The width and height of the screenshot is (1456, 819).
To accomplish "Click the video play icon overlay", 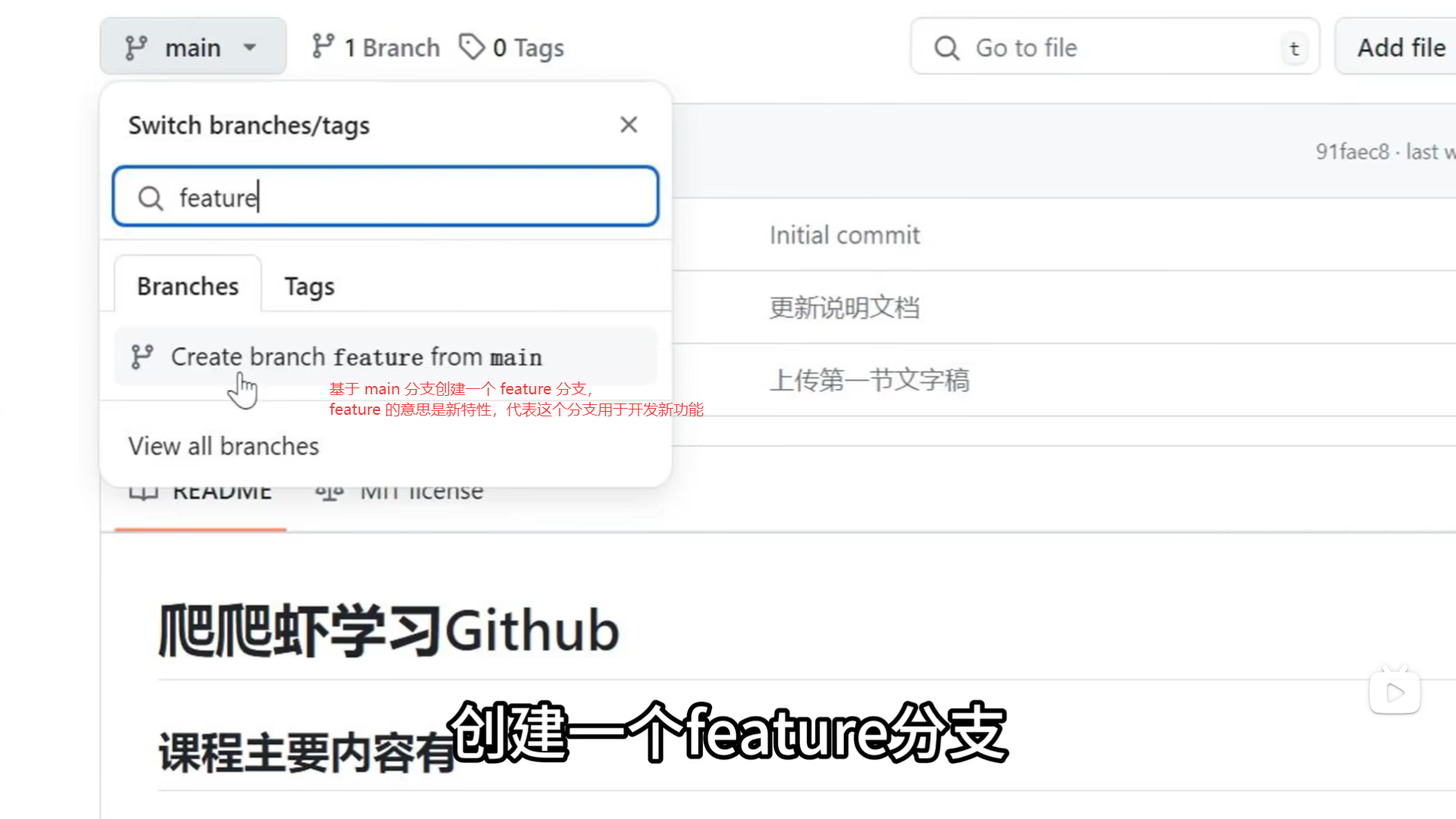I will [1395, 692].
